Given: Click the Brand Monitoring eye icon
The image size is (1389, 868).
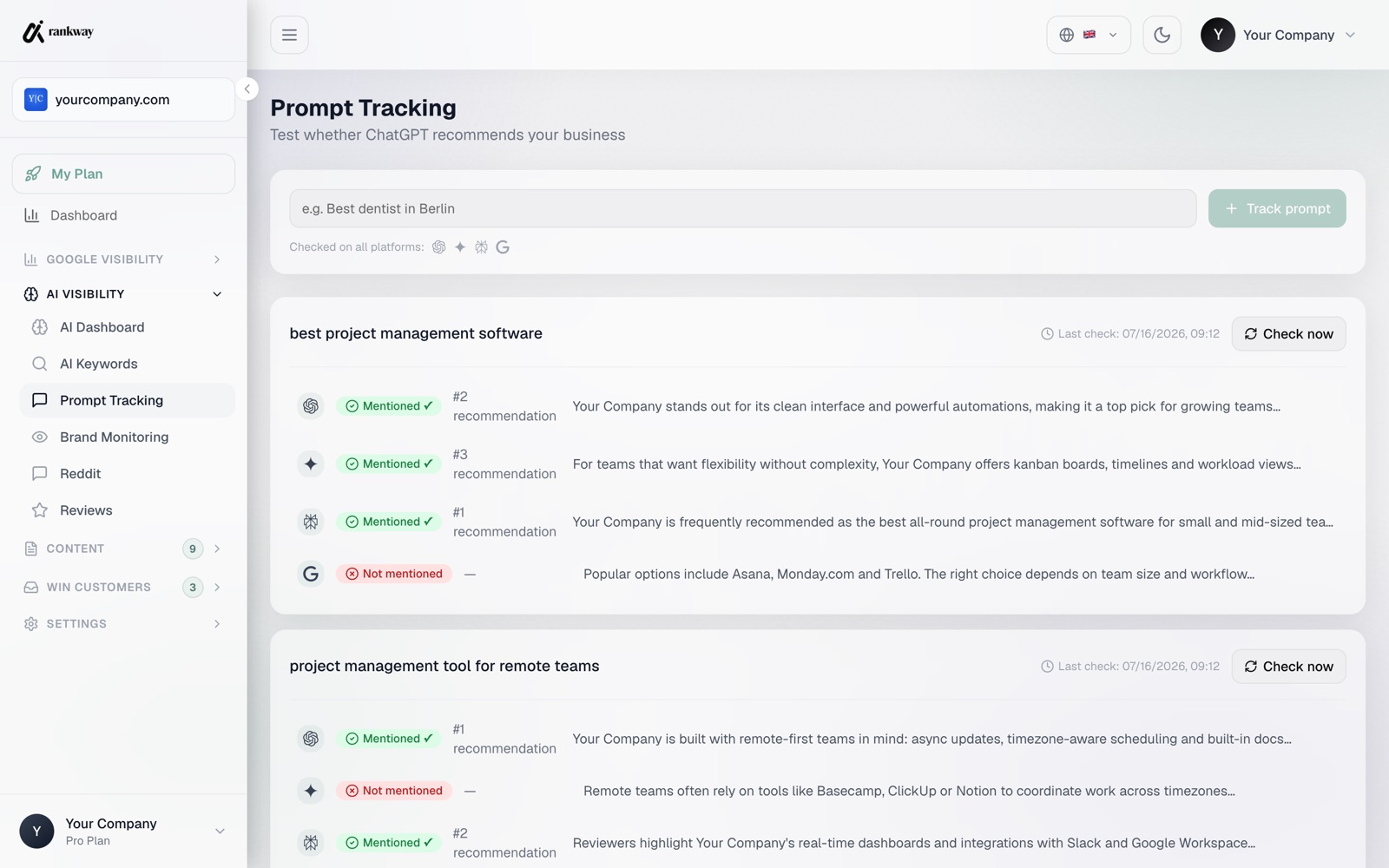Looking at the screenshot, I should [40, 437].
